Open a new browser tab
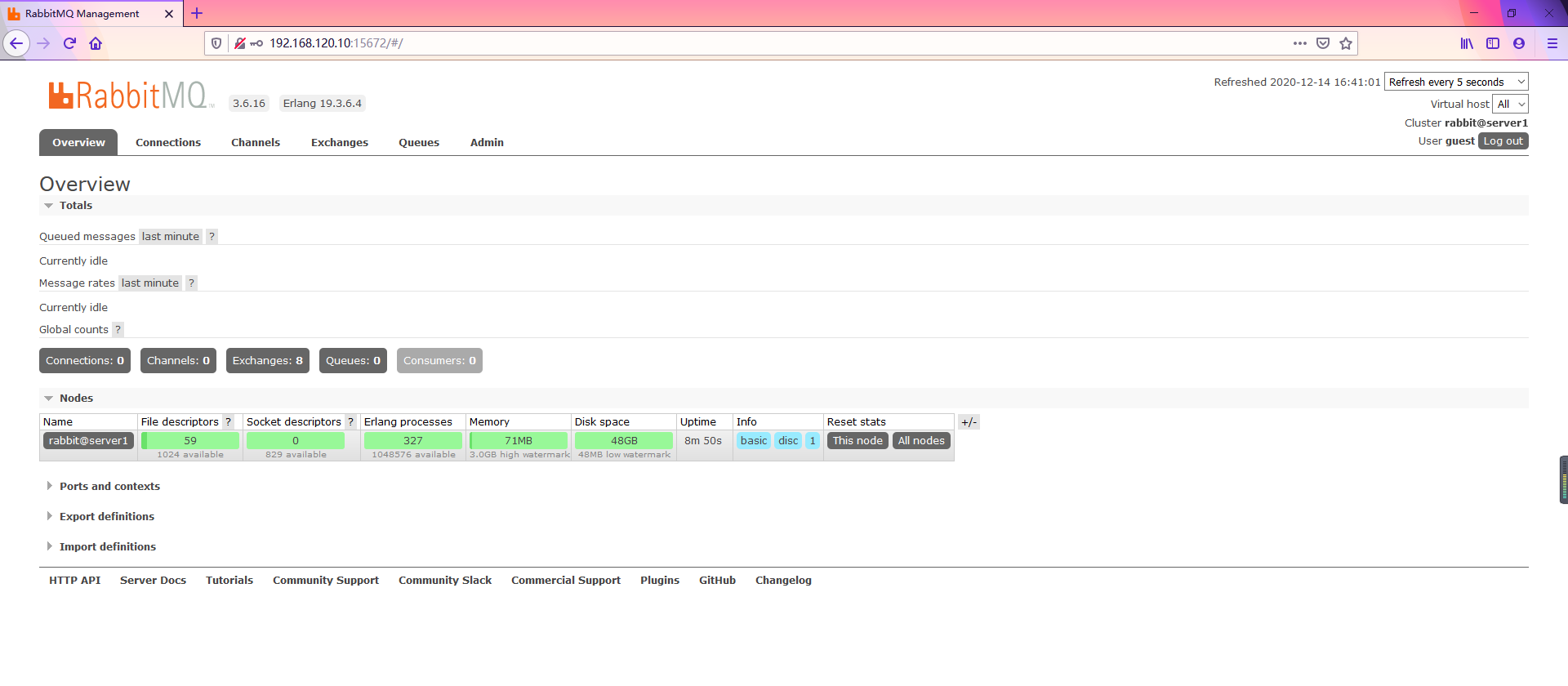1568x686 pixels. coord(197,13)
